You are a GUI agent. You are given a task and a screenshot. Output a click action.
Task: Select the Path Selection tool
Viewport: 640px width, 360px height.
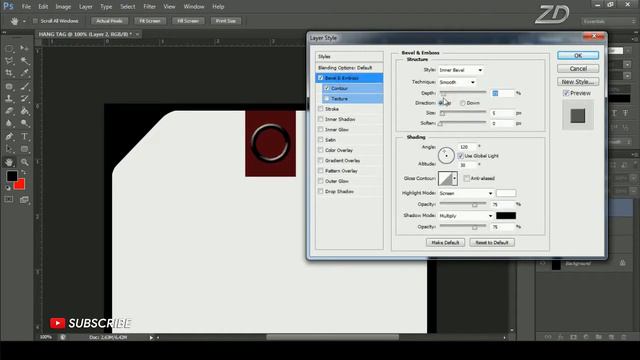9,149
